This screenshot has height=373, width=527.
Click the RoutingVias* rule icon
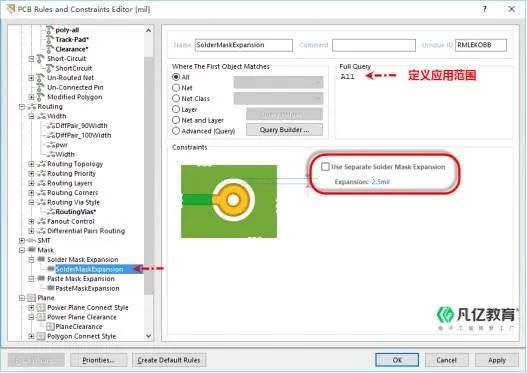pyautogui.click(x=51, y=212)
